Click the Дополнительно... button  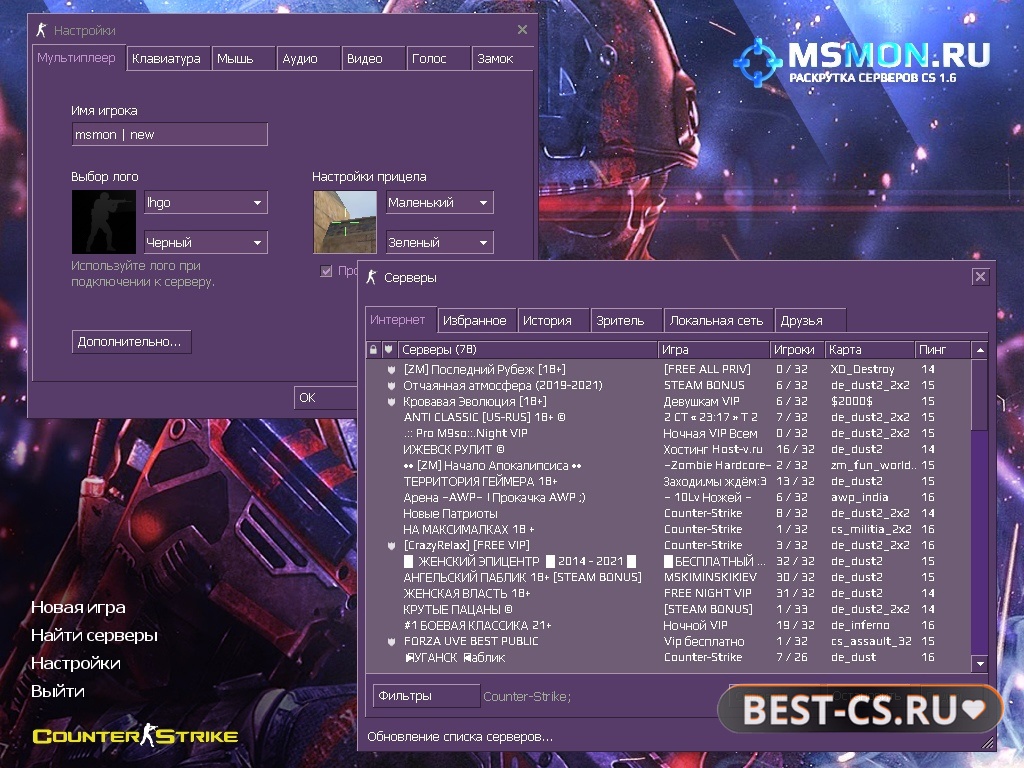pyautogui.click(x=131, y=342)
